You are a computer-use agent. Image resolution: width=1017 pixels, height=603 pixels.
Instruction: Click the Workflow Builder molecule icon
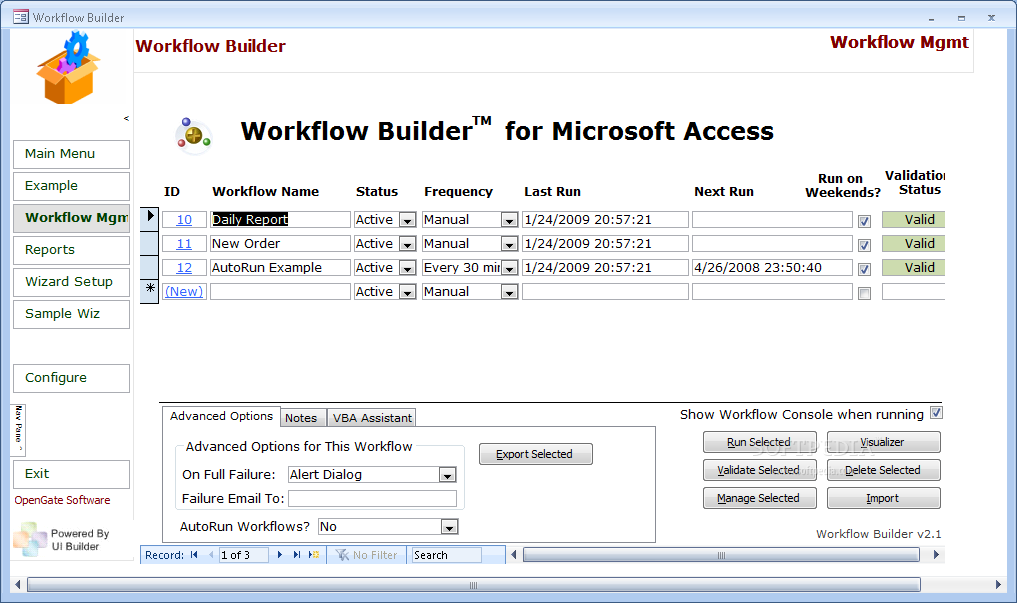point(193,136)
